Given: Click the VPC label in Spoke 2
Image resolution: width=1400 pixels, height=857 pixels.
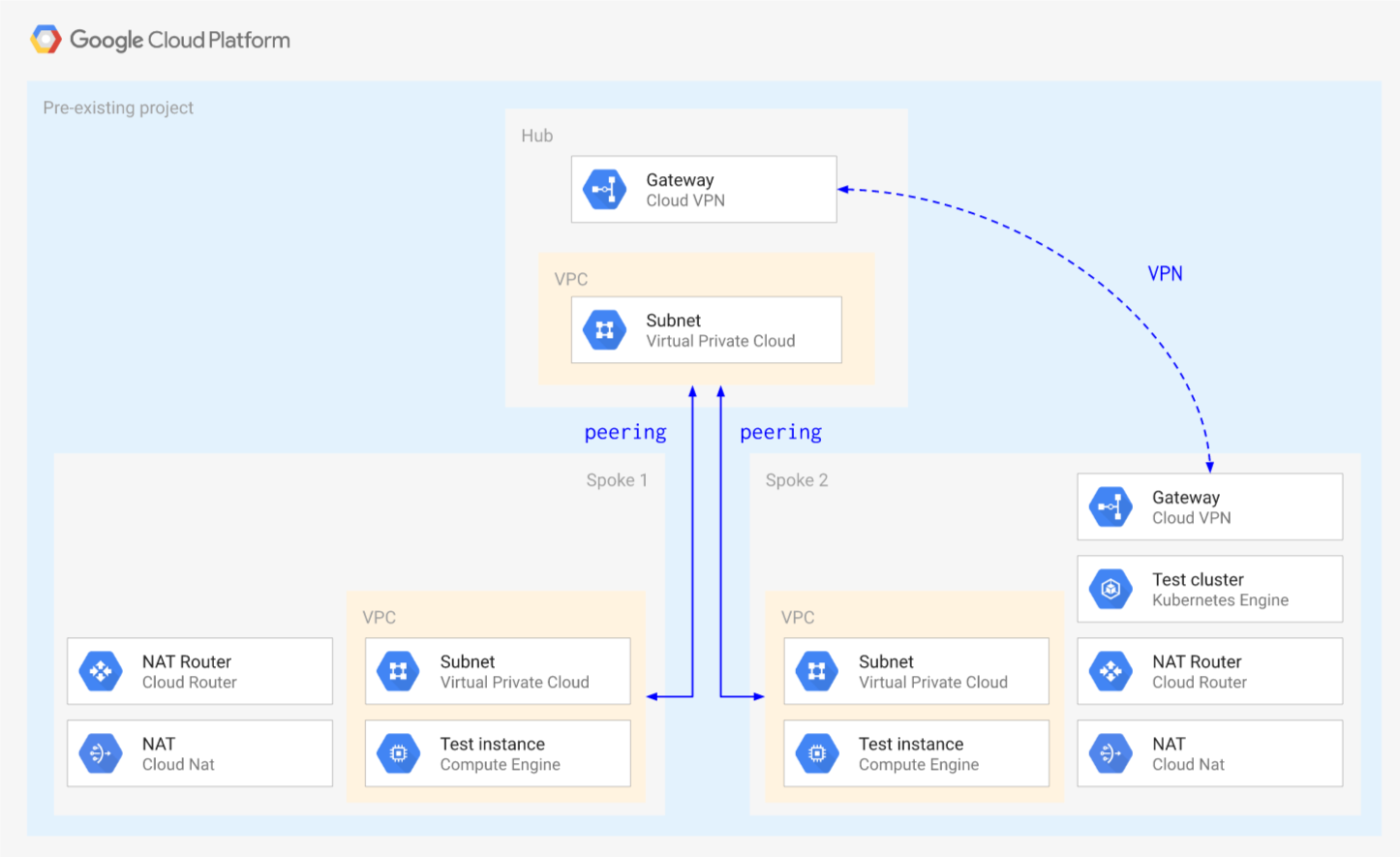Looking at the screenshot, I should click(798, 617).
